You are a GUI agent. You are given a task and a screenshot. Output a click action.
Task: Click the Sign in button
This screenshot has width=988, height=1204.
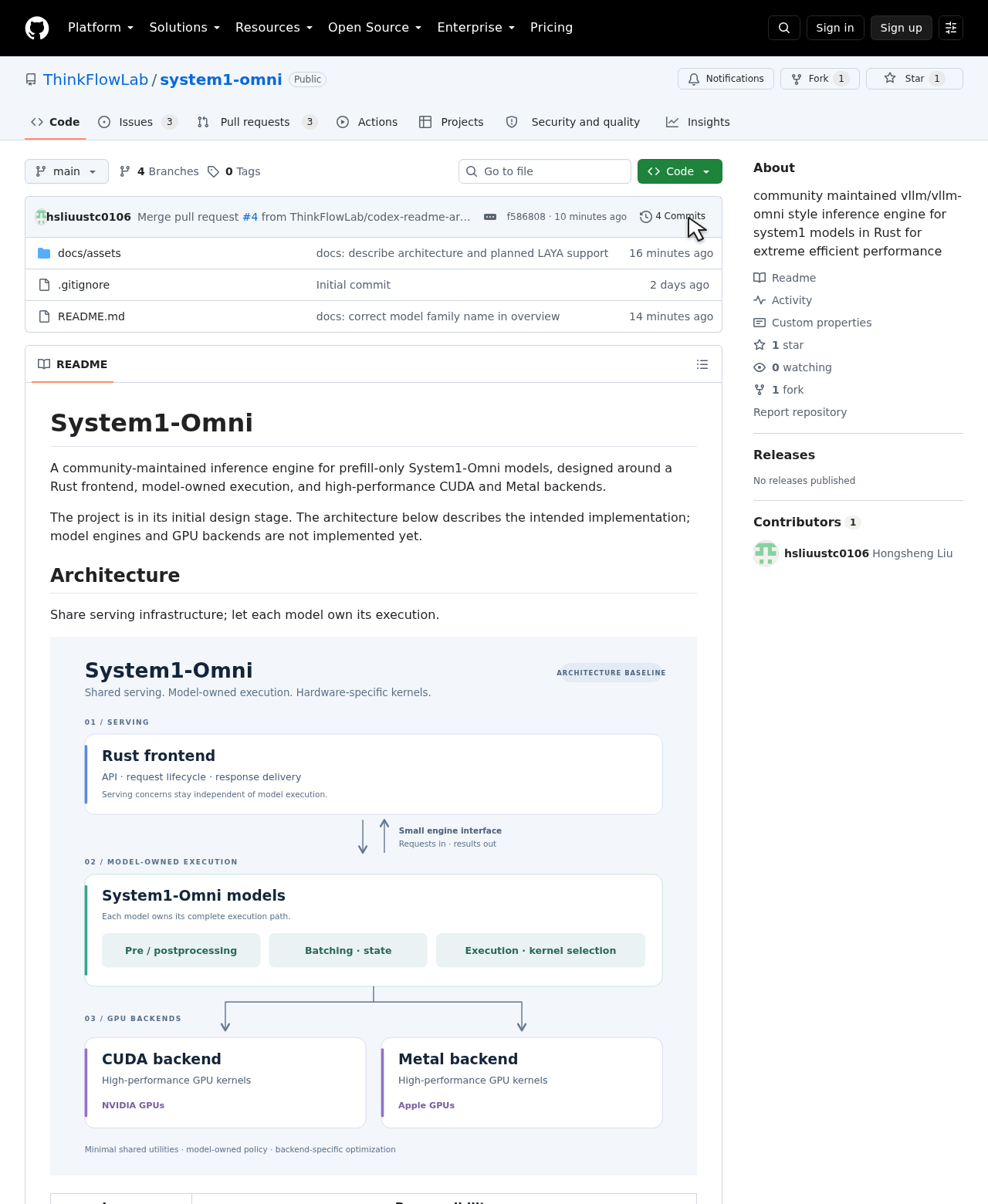click(835, 28)
